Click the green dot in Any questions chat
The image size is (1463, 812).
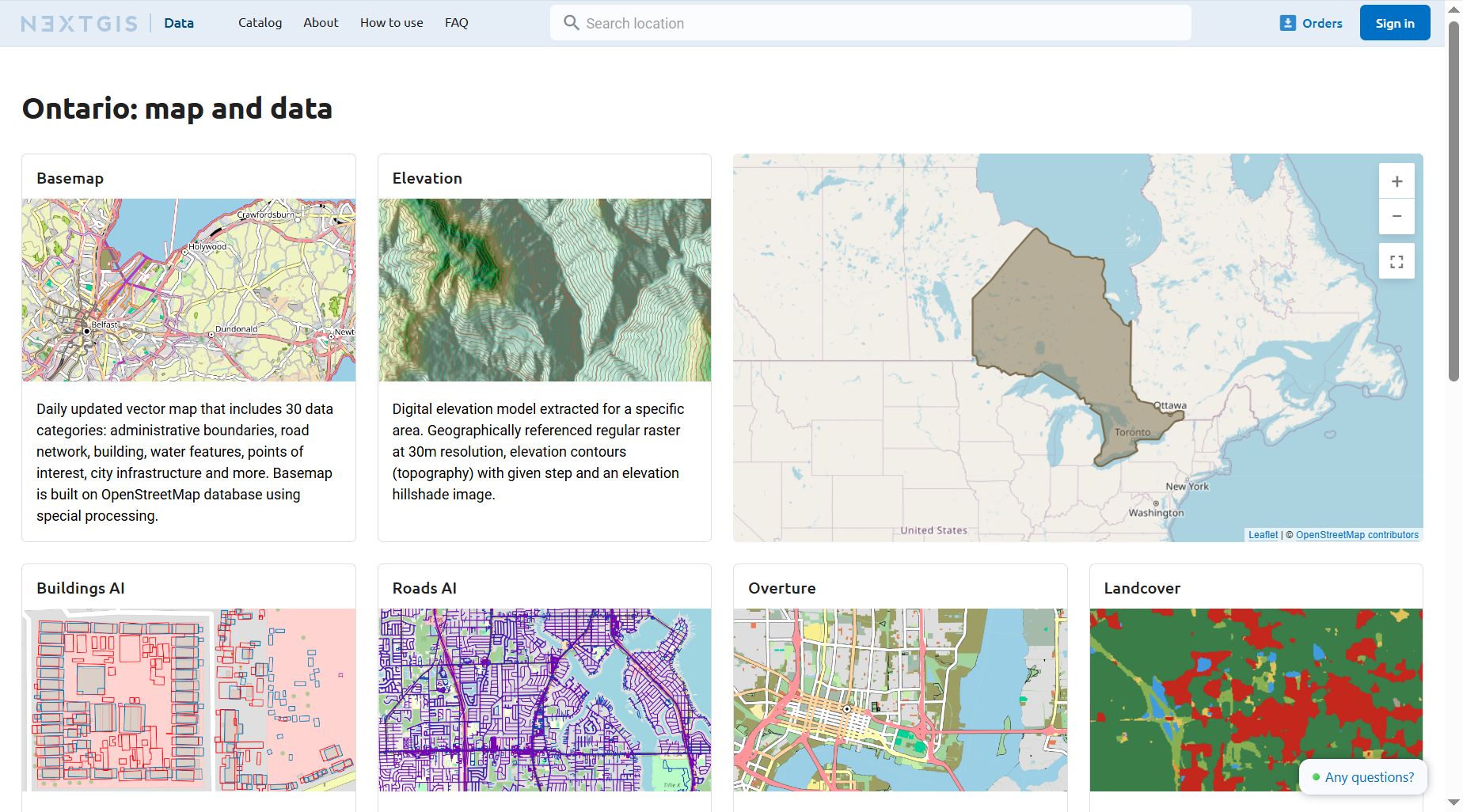1316,777
